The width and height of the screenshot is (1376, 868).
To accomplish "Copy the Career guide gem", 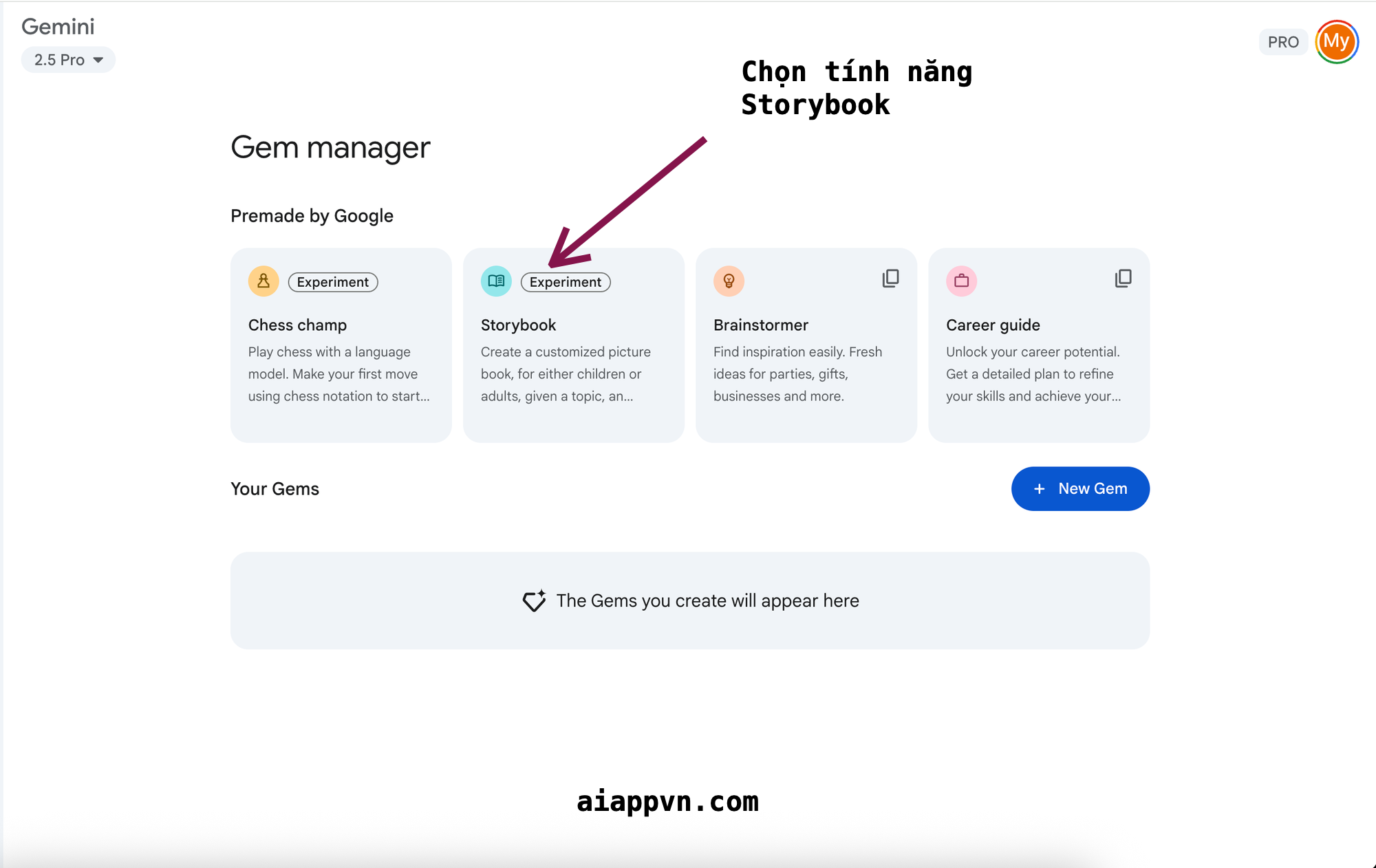I will (1123, 279).
